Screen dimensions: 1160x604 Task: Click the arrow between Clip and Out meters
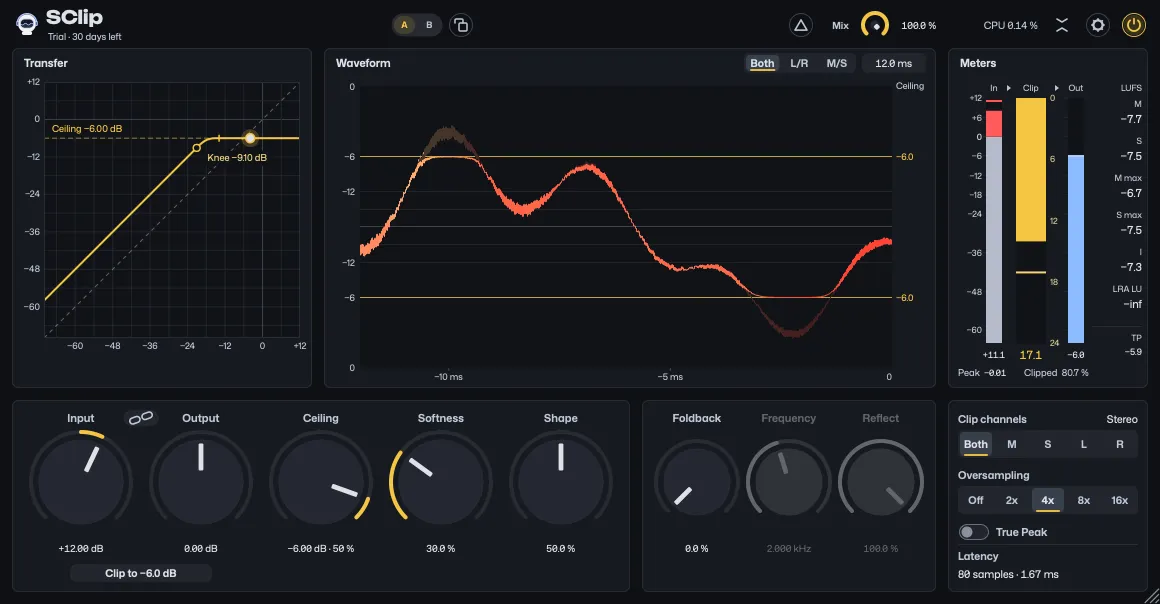[x=1056, y=88]
